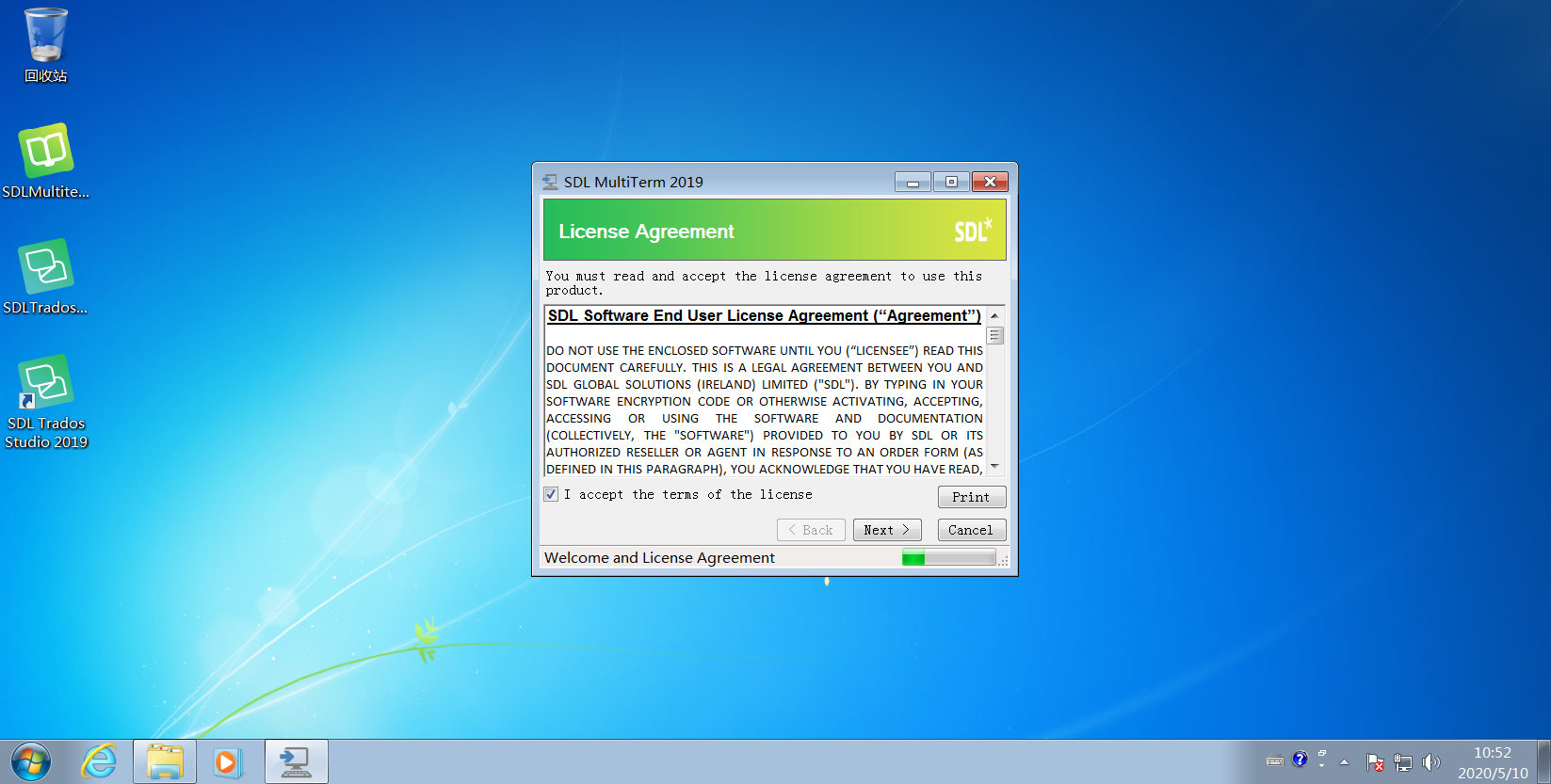Screen dimensions: 1551x784
Task: Click the "SDL Software End User License Agreement" heading
Action: [764, 316]
